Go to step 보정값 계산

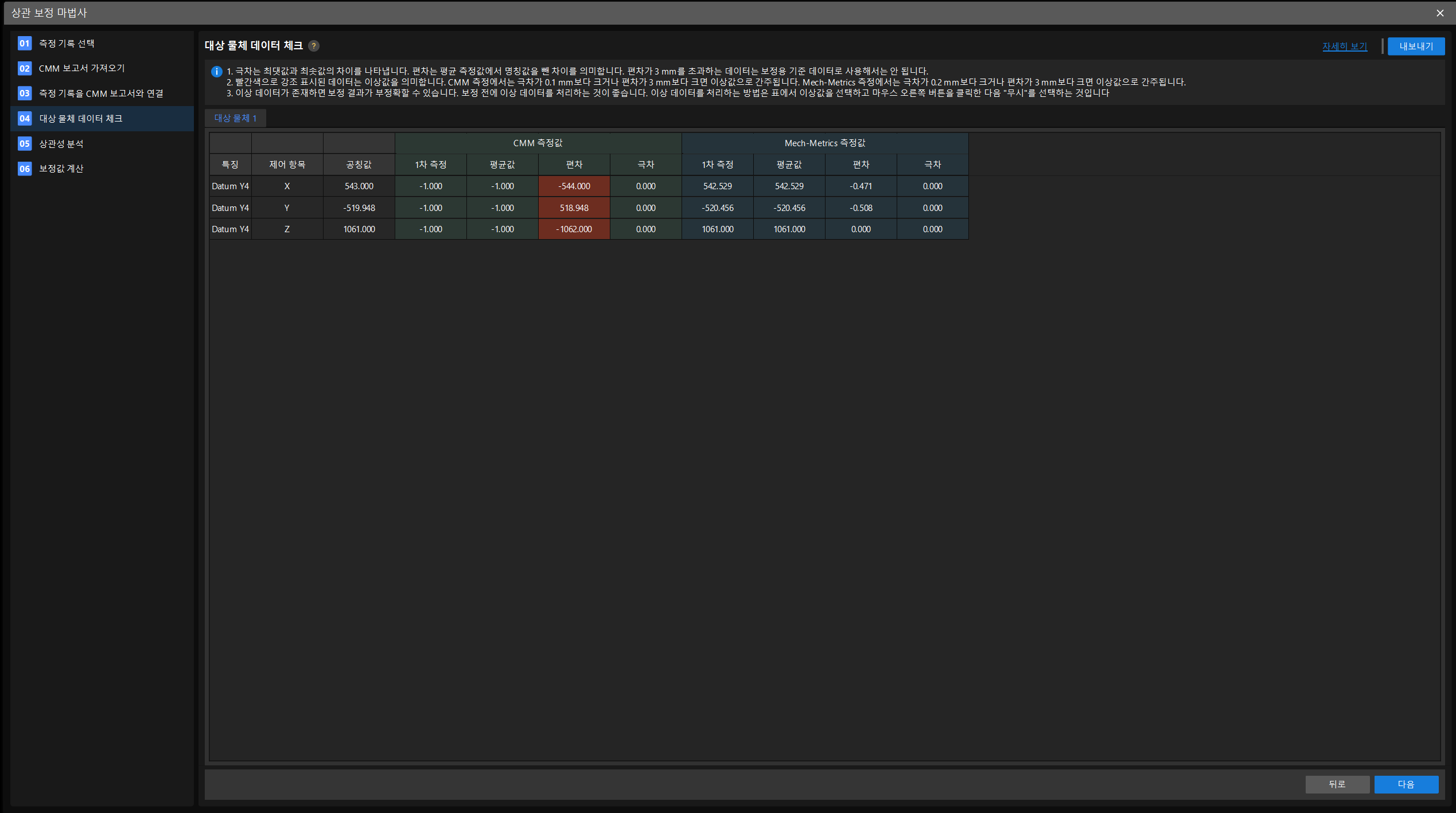click(102, 169)
